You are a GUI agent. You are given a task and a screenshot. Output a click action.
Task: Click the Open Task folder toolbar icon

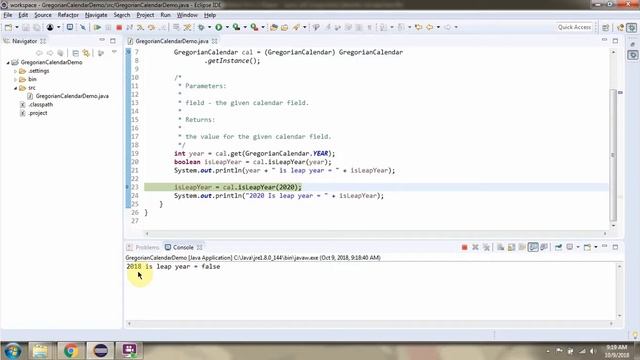click(x=284, y=27)
